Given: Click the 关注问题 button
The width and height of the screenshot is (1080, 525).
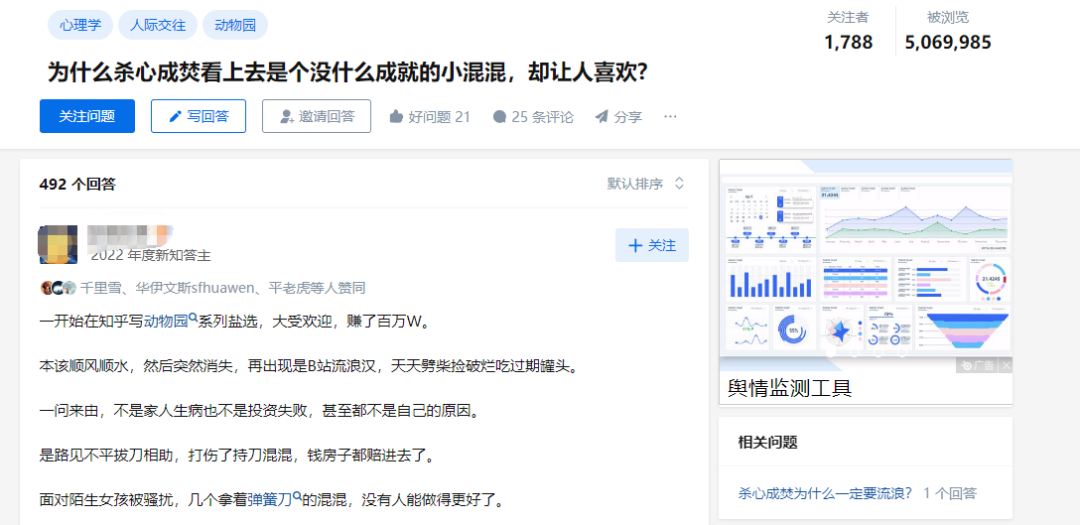Looking at the screenshot, I should point(87,116).
